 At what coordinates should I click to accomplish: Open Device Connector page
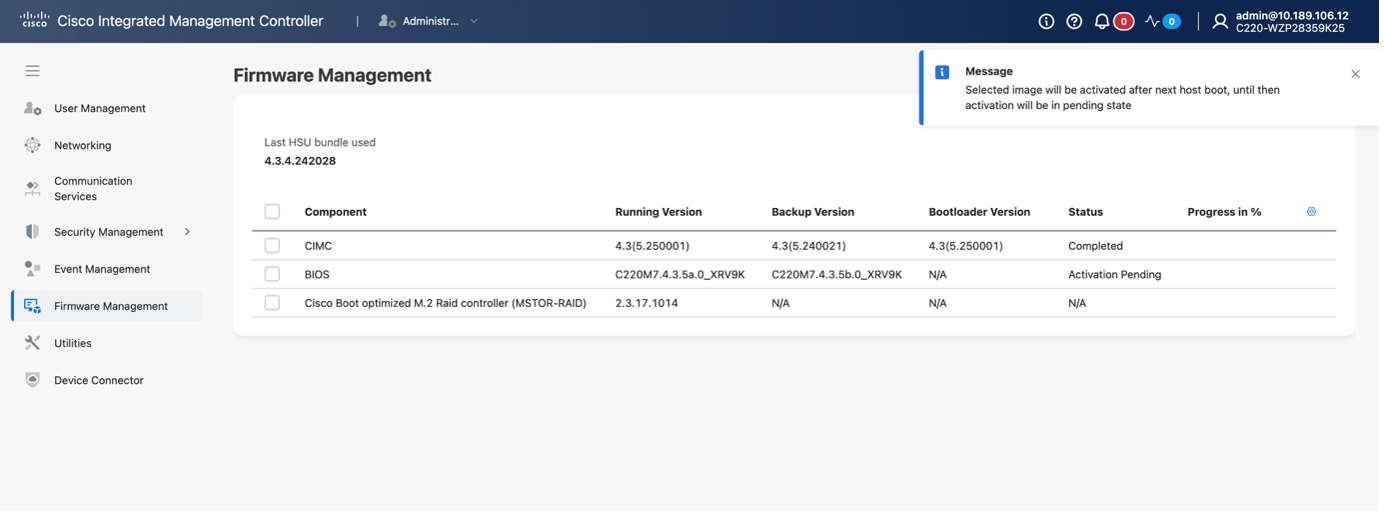(98, 380)
